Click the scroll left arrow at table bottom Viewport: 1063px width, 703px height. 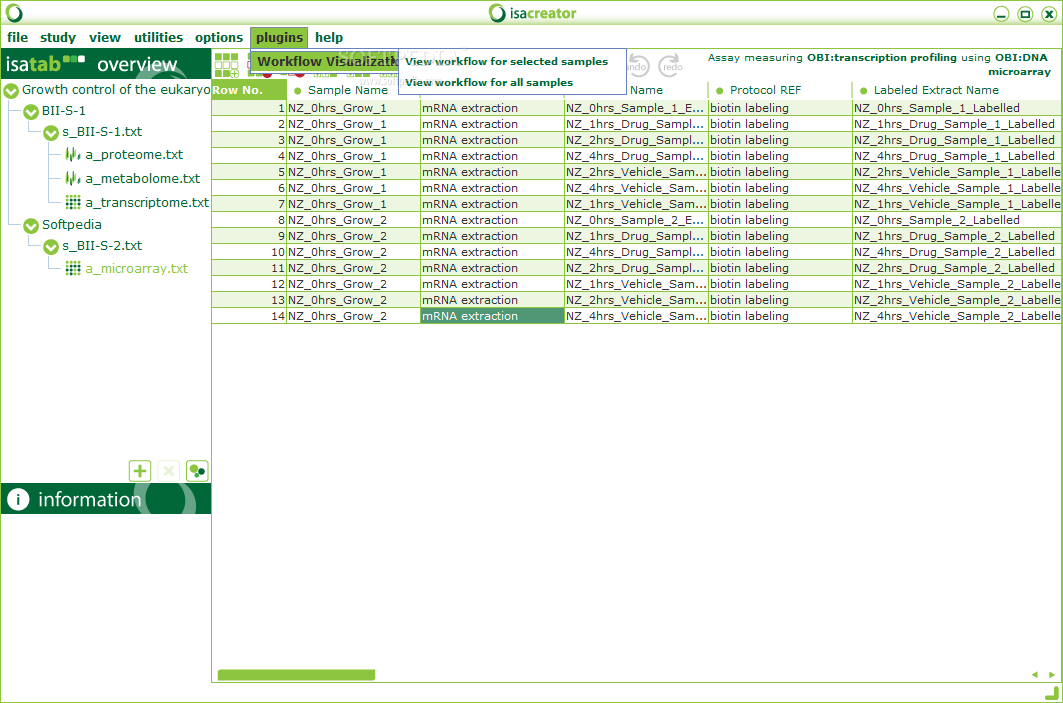[1035, 675]
